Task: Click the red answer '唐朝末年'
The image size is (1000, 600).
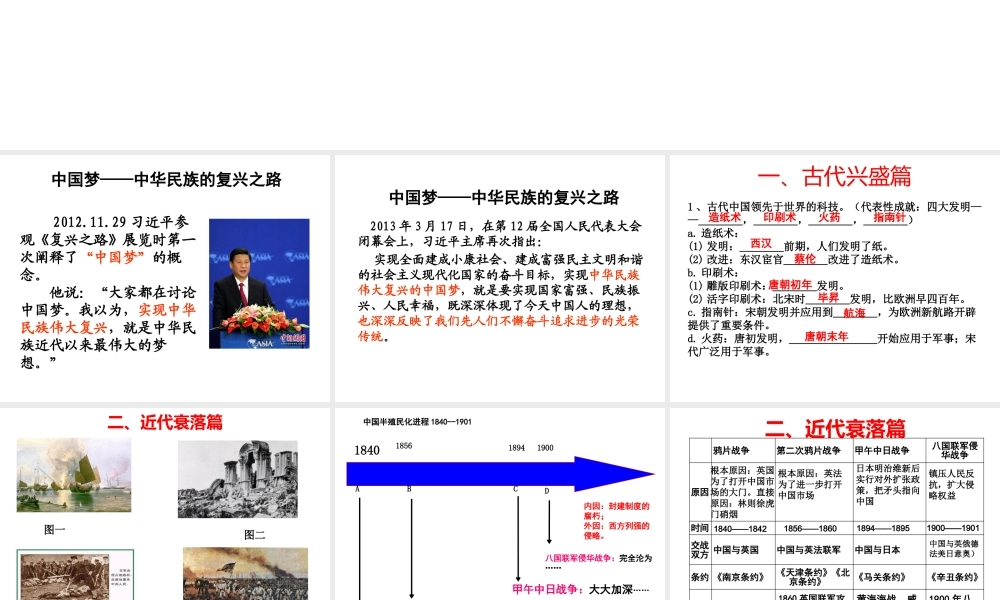Action: tap(826, 336)
